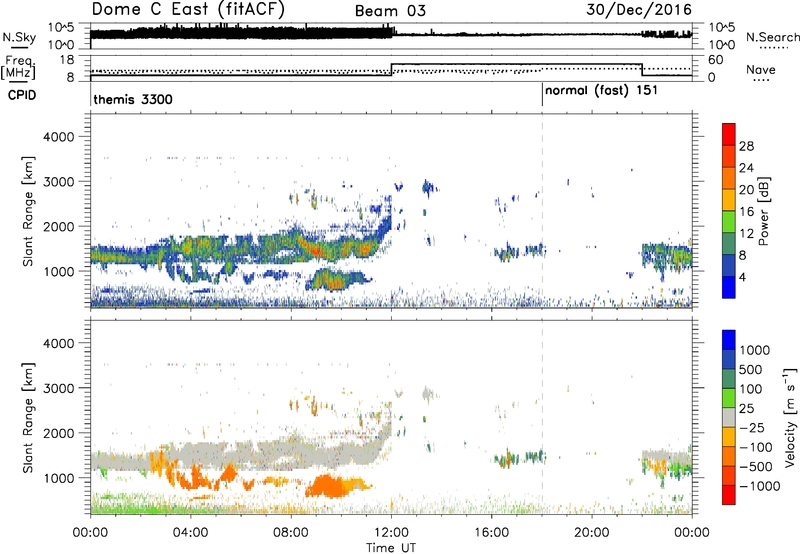Click the 'Dome C East (fitACF)' title

point(188,9)
